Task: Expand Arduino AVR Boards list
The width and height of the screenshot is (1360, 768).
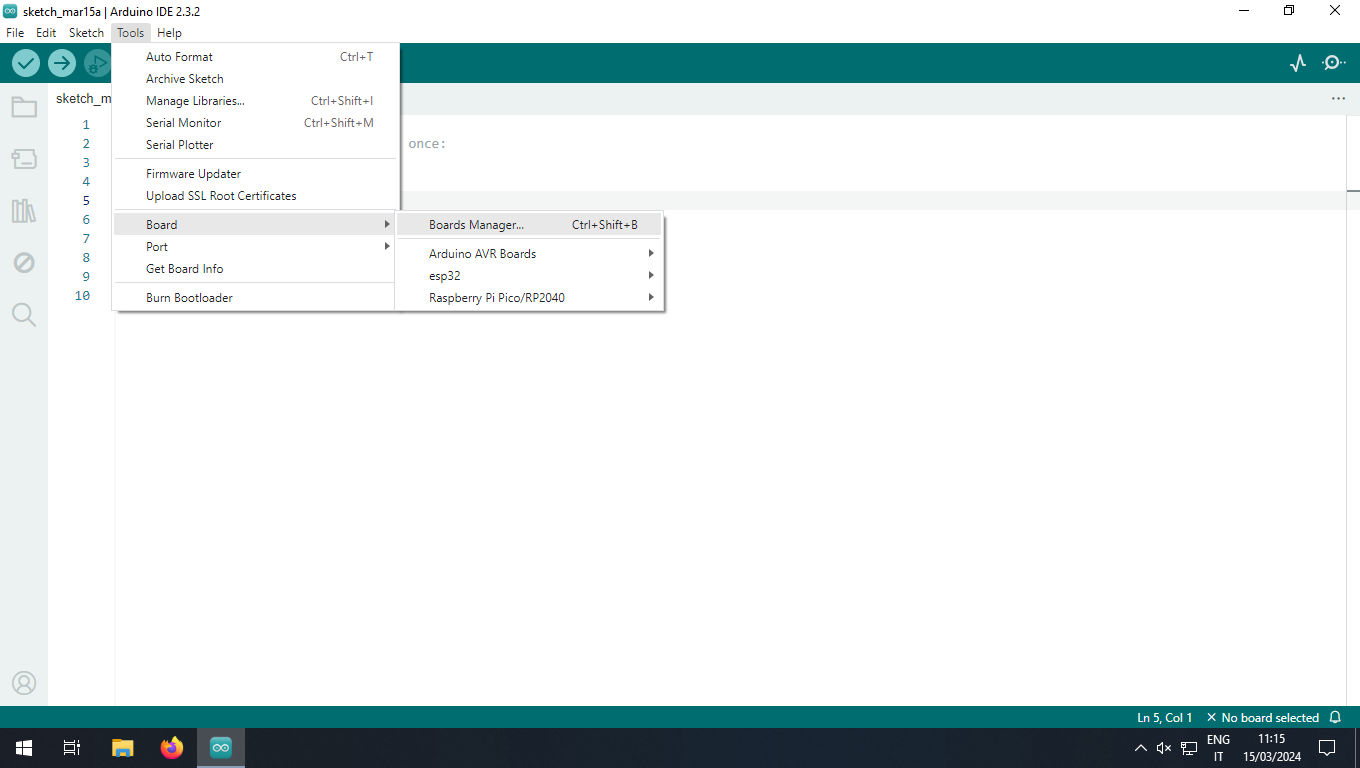Action: coord(530,254)
